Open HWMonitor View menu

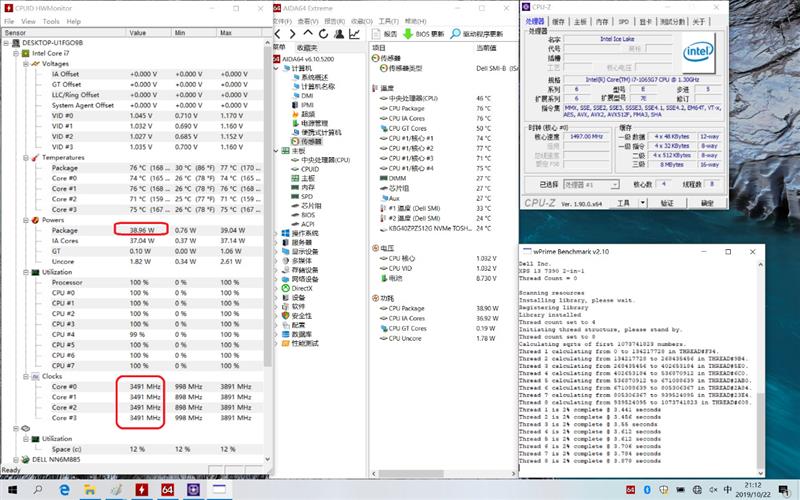[x=28, y=21]
